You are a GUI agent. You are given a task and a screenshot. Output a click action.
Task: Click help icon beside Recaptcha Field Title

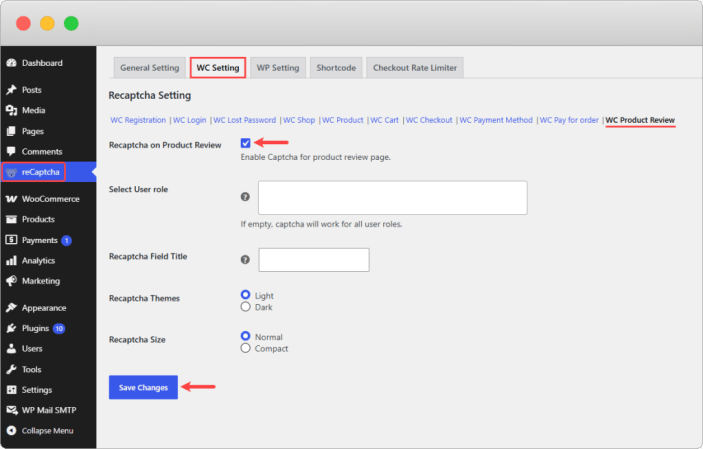coord(245,260)
